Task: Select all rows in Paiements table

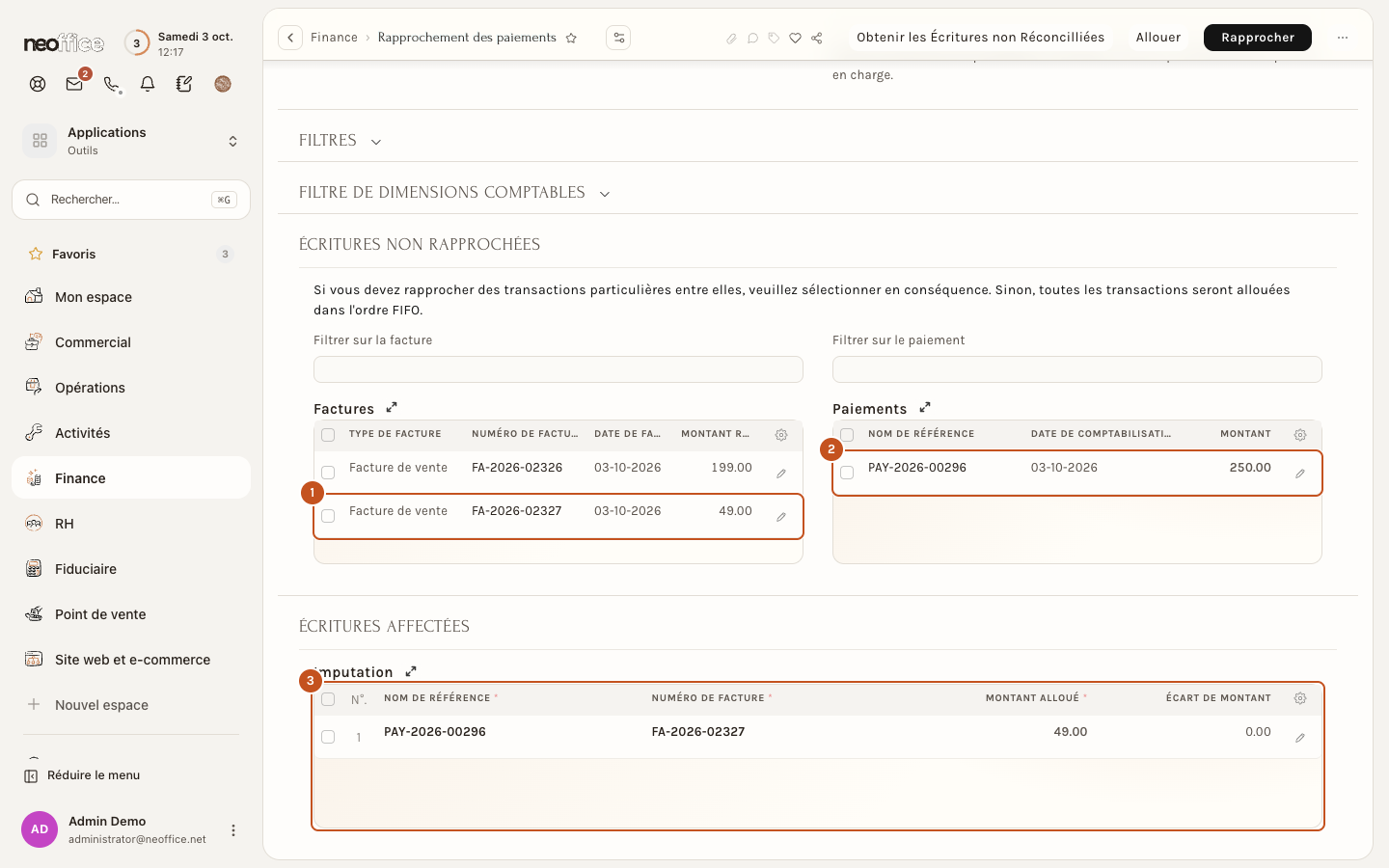Action: pyautogui.click(x=847, y=435)
